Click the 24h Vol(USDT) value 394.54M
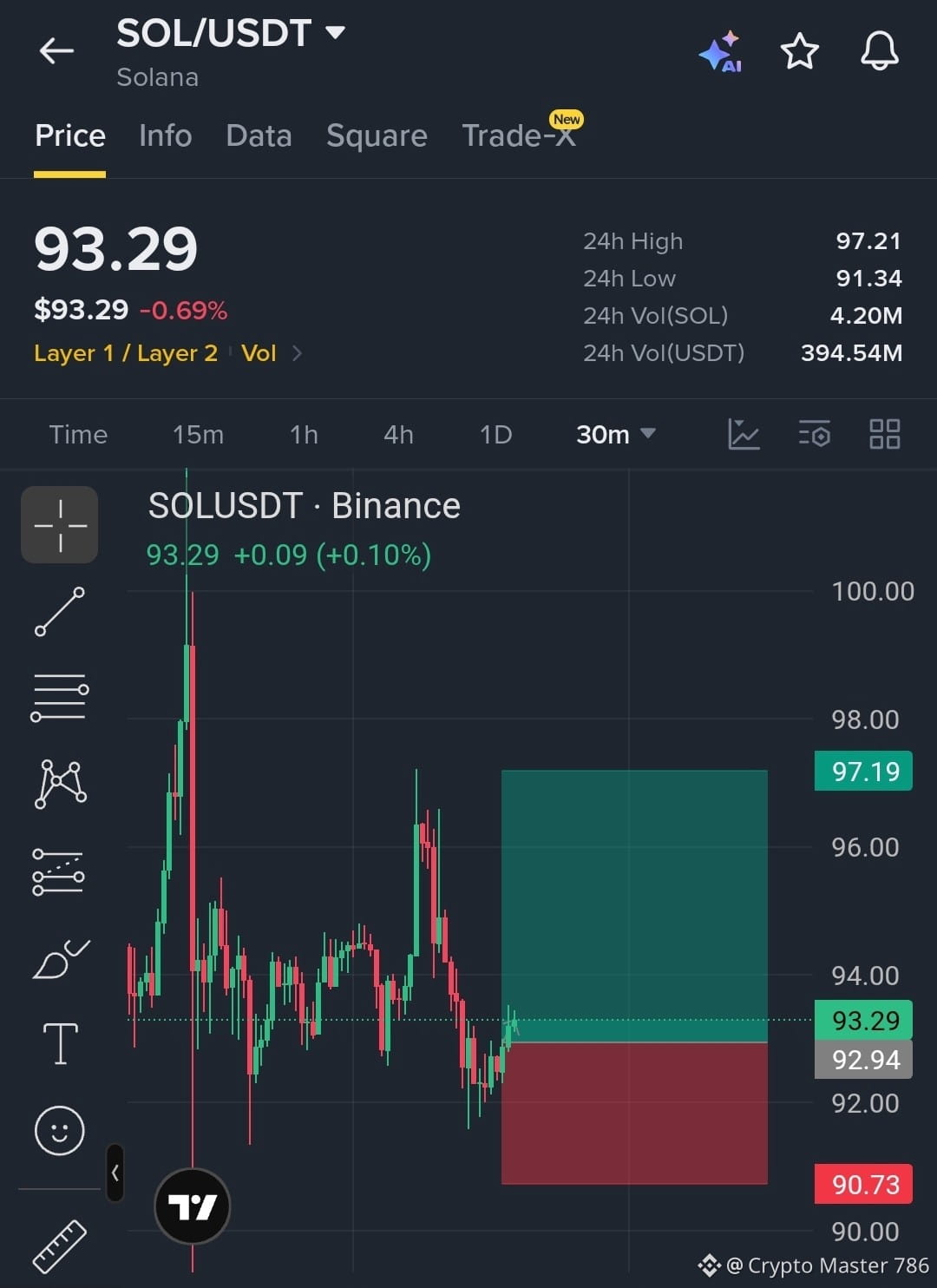This screenshot has height=1288, width=937. pos(851,353)
